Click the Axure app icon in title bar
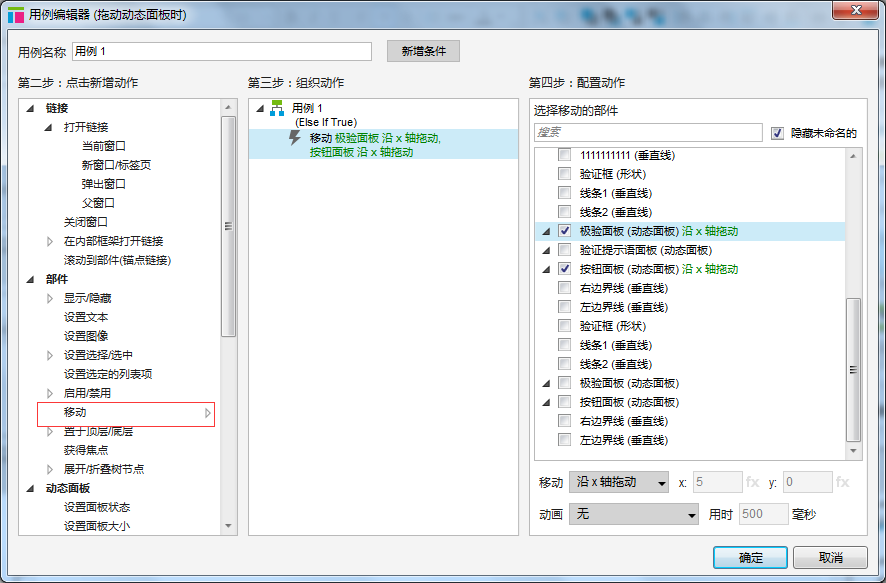 [16, 15]
